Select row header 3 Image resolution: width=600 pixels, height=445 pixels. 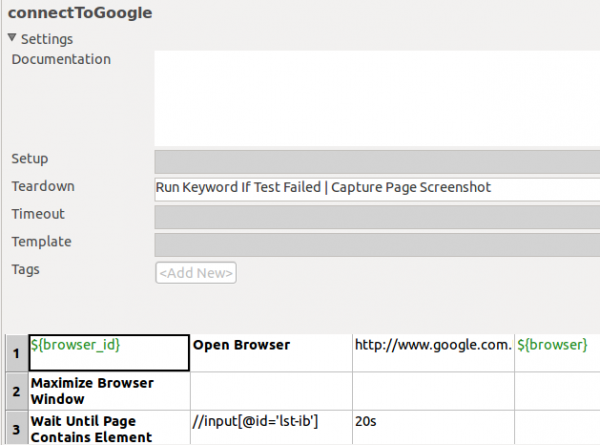pos(17,428)
